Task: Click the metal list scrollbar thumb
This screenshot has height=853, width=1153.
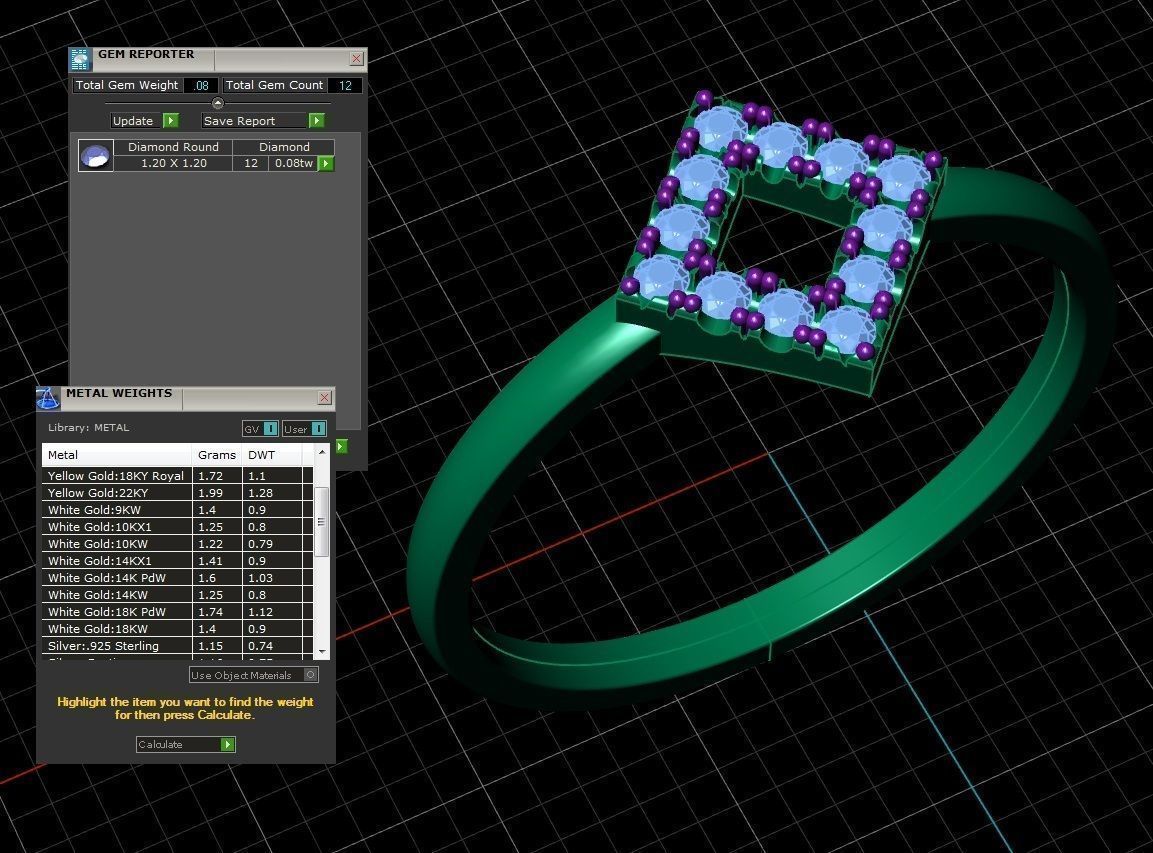Action: click(321, 521)
